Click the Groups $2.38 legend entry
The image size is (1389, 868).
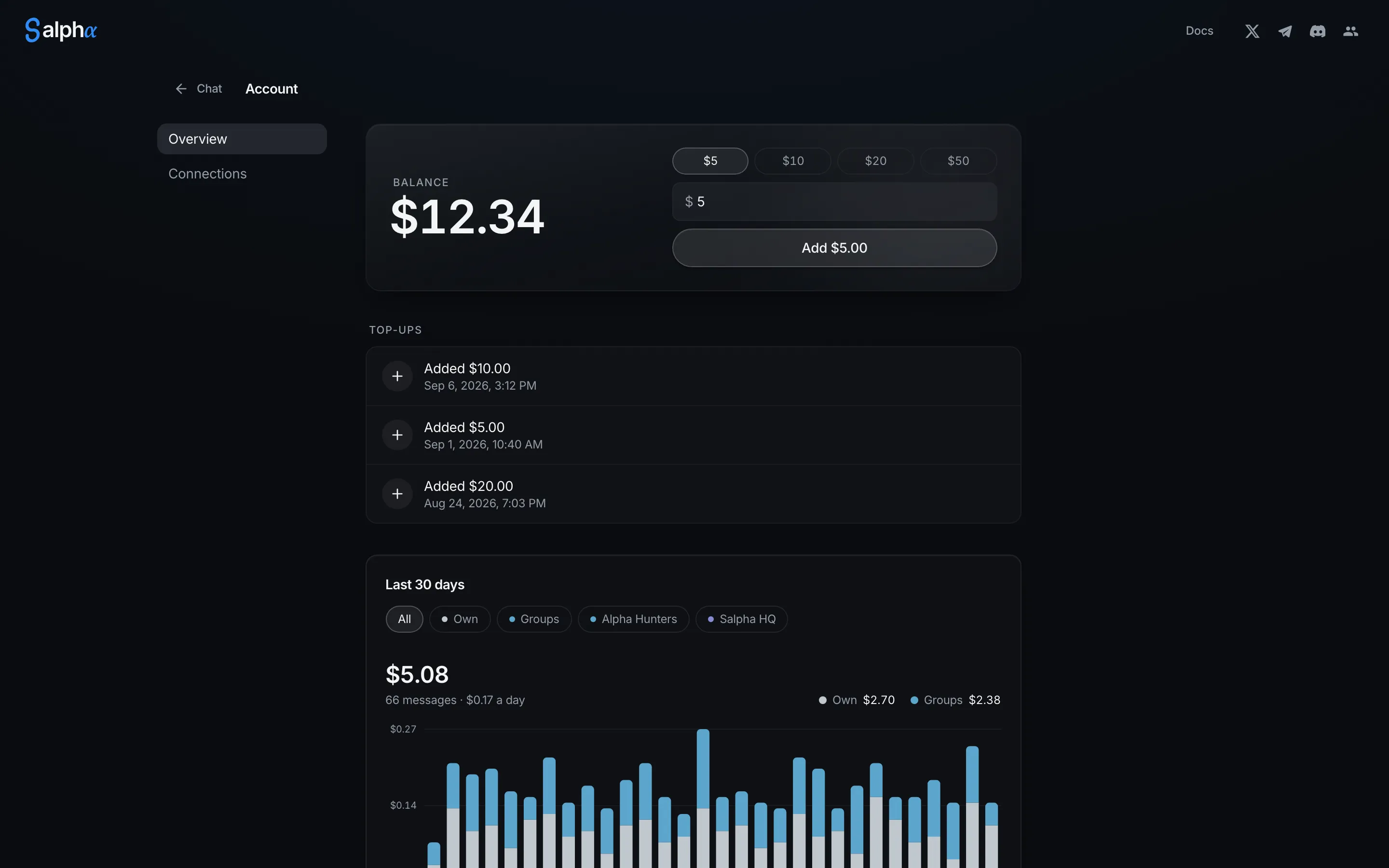pyautogui.click(x=955, y=700)
